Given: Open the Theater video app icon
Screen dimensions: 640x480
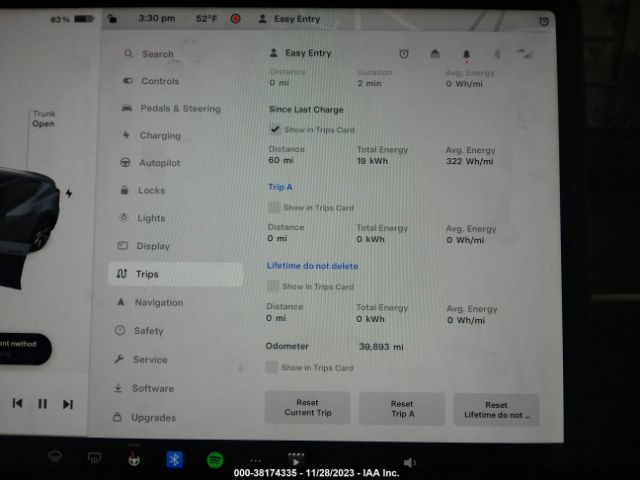Looking at the screenshot, I should coord(296,460).
